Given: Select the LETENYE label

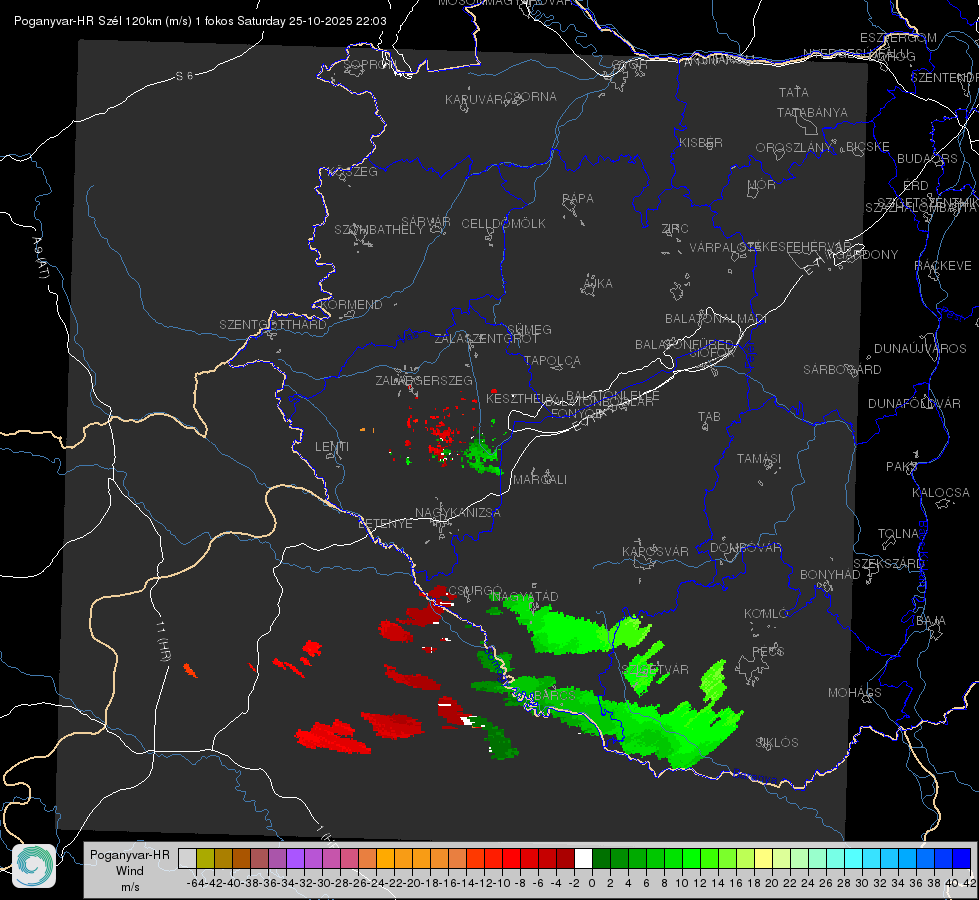Looking at the screenshot, I should (x=385, y=524).
